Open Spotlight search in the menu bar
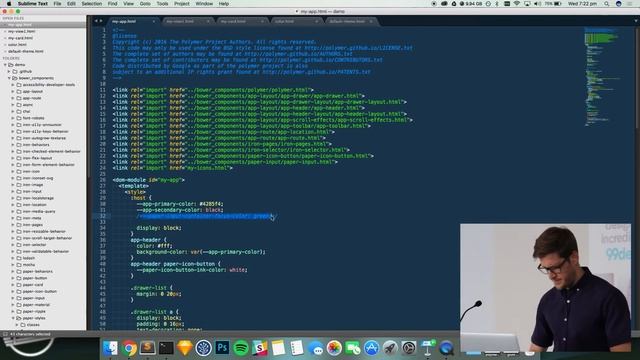Viewport: 640px width, 360px height. pyautogui.click(x=607, y=4)
